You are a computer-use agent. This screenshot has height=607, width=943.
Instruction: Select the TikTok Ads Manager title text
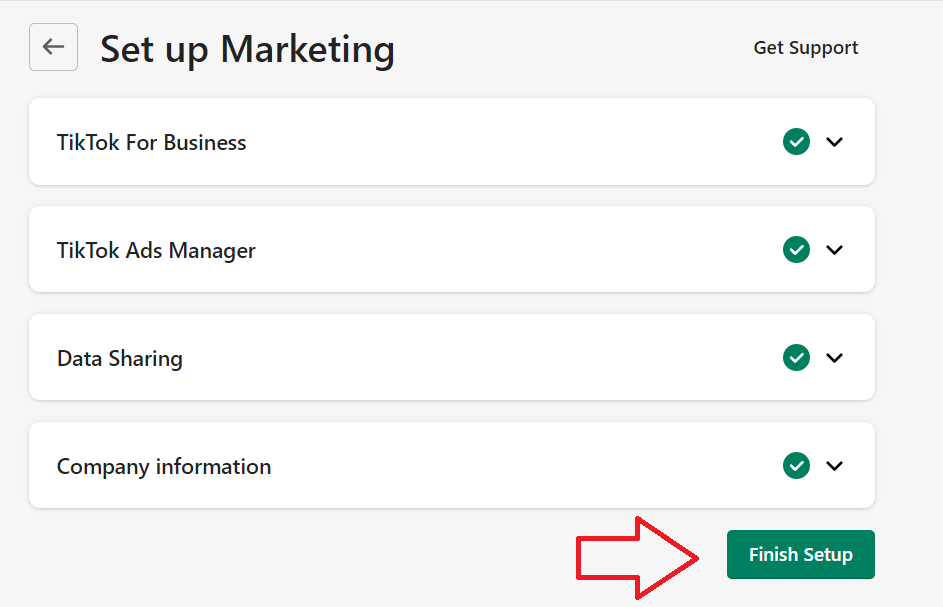coord(156,251)
